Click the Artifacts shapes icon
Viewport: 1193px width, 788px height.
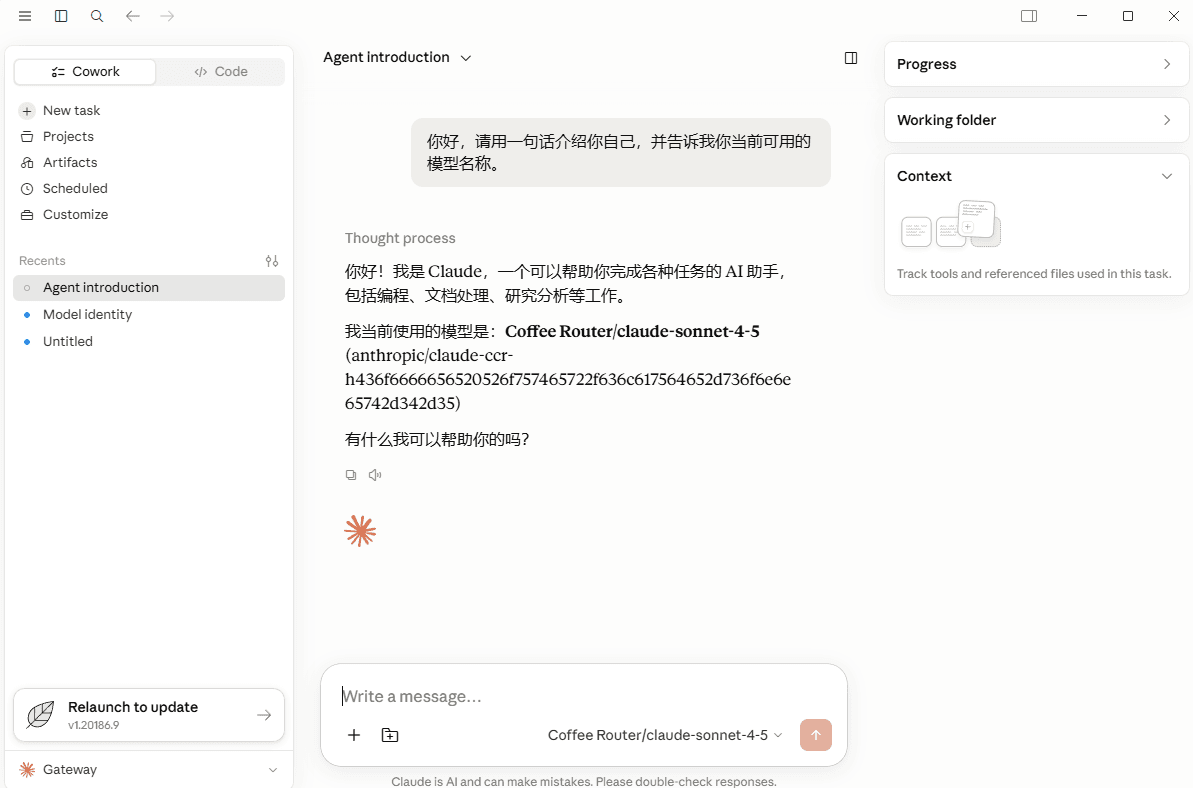27,163
